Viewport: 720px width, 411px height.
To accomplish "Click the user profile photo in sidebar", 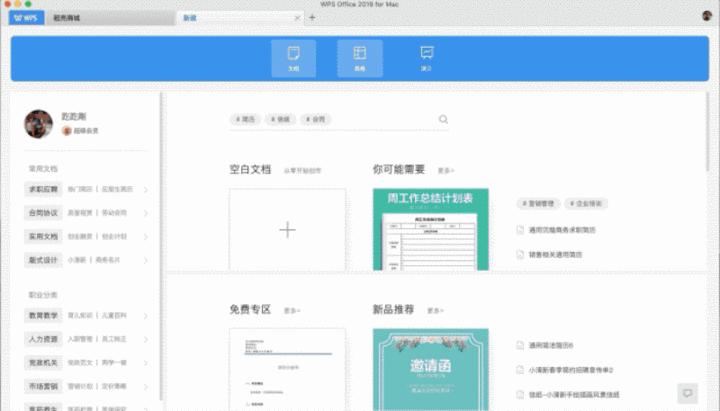I will [39, 124].
